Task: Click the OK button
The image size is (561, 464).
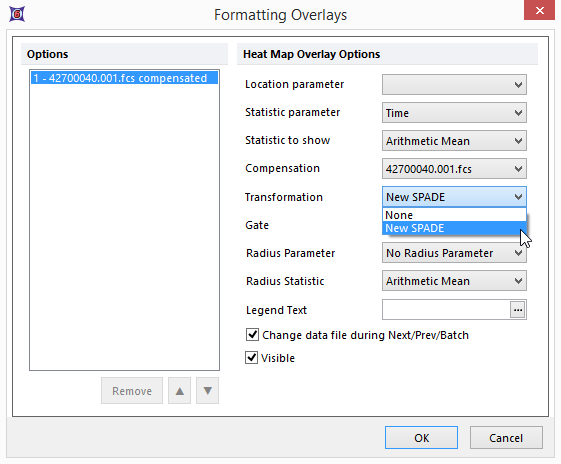Action: [421, 438]
